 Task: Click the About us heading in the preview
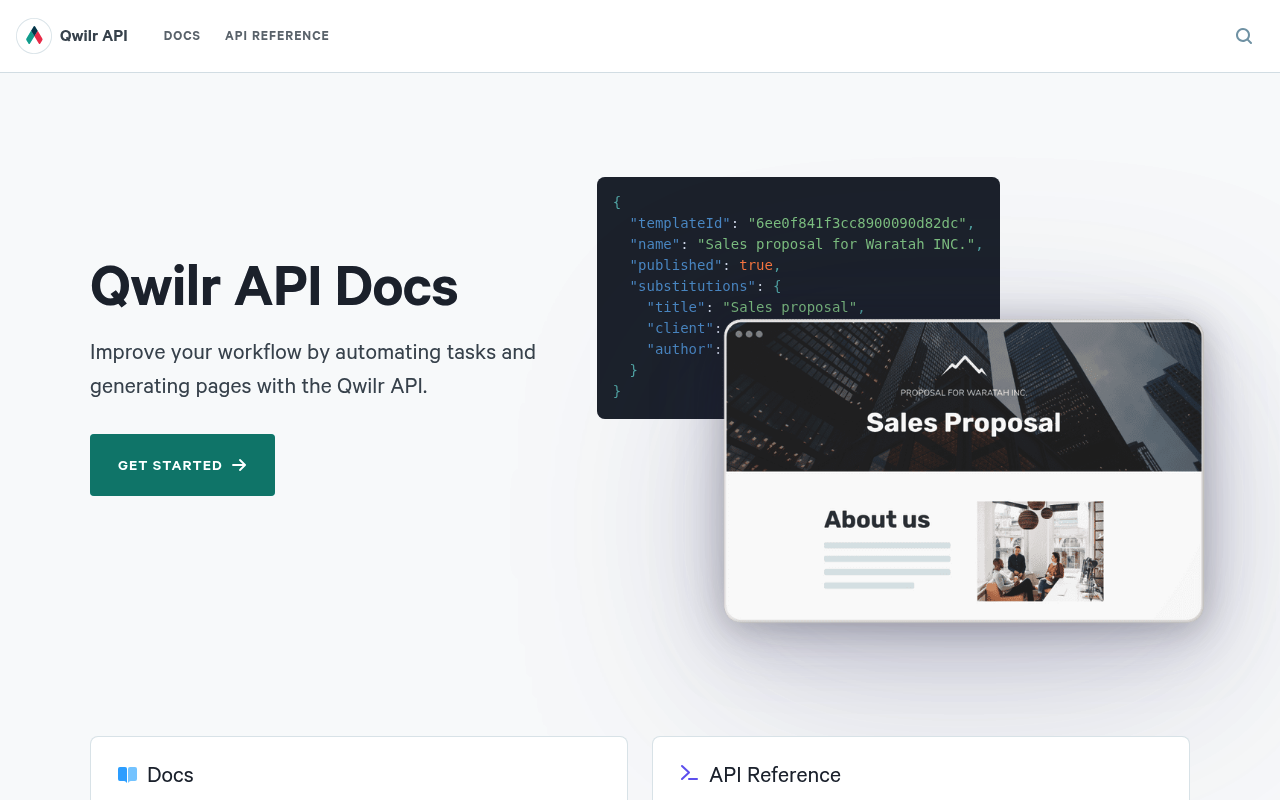[877, 519]
